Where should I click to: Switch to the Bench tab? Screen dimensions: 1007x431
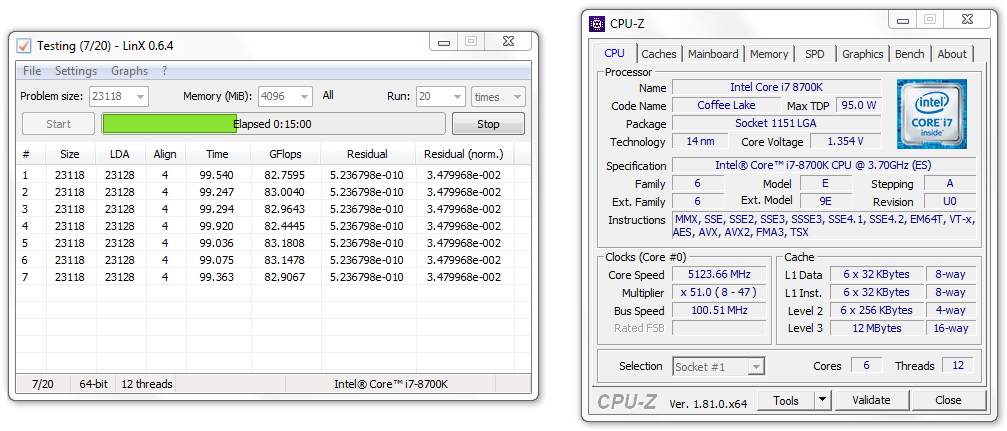(909, 54)
